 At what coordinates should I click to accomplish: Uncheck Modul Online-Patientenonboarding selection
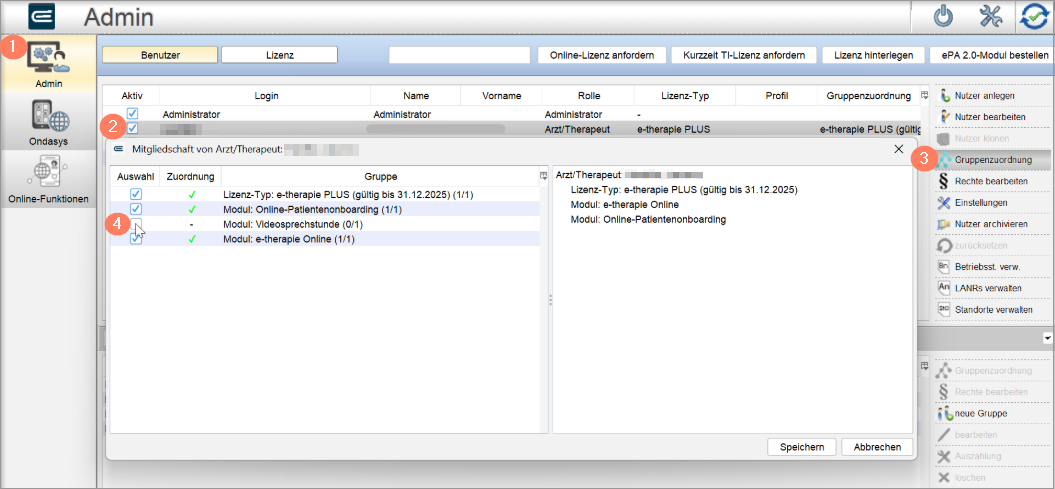(136, 209)
